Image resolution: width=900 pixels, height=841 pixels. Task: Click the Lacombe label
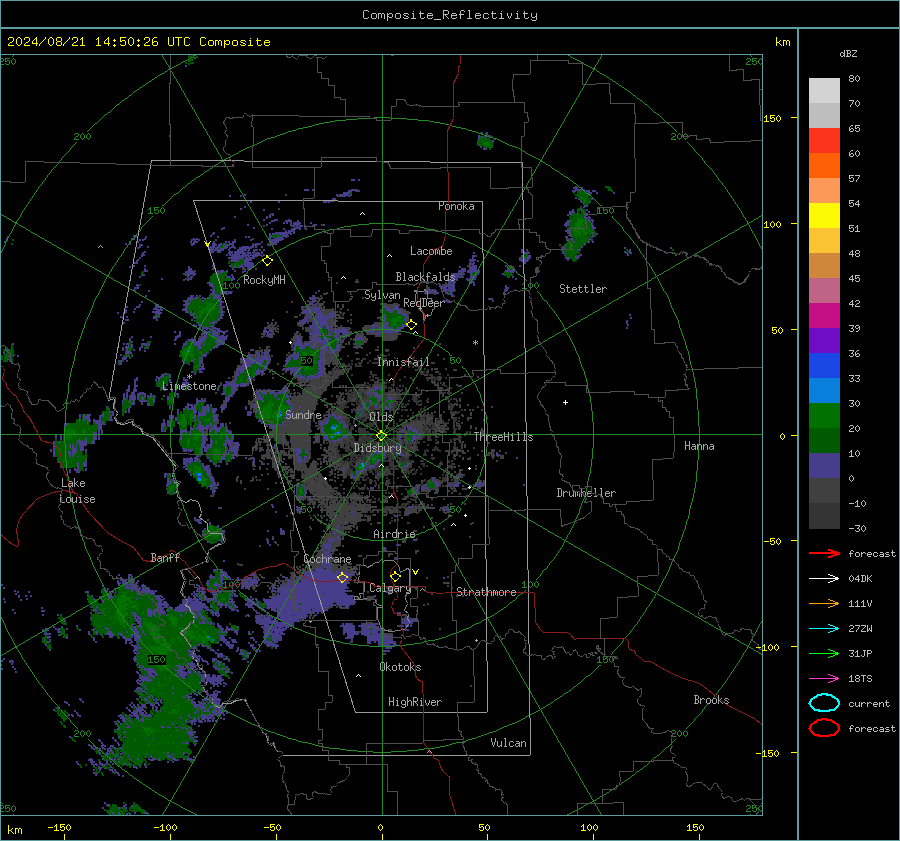pyautogui.click(x=431, y=251)
